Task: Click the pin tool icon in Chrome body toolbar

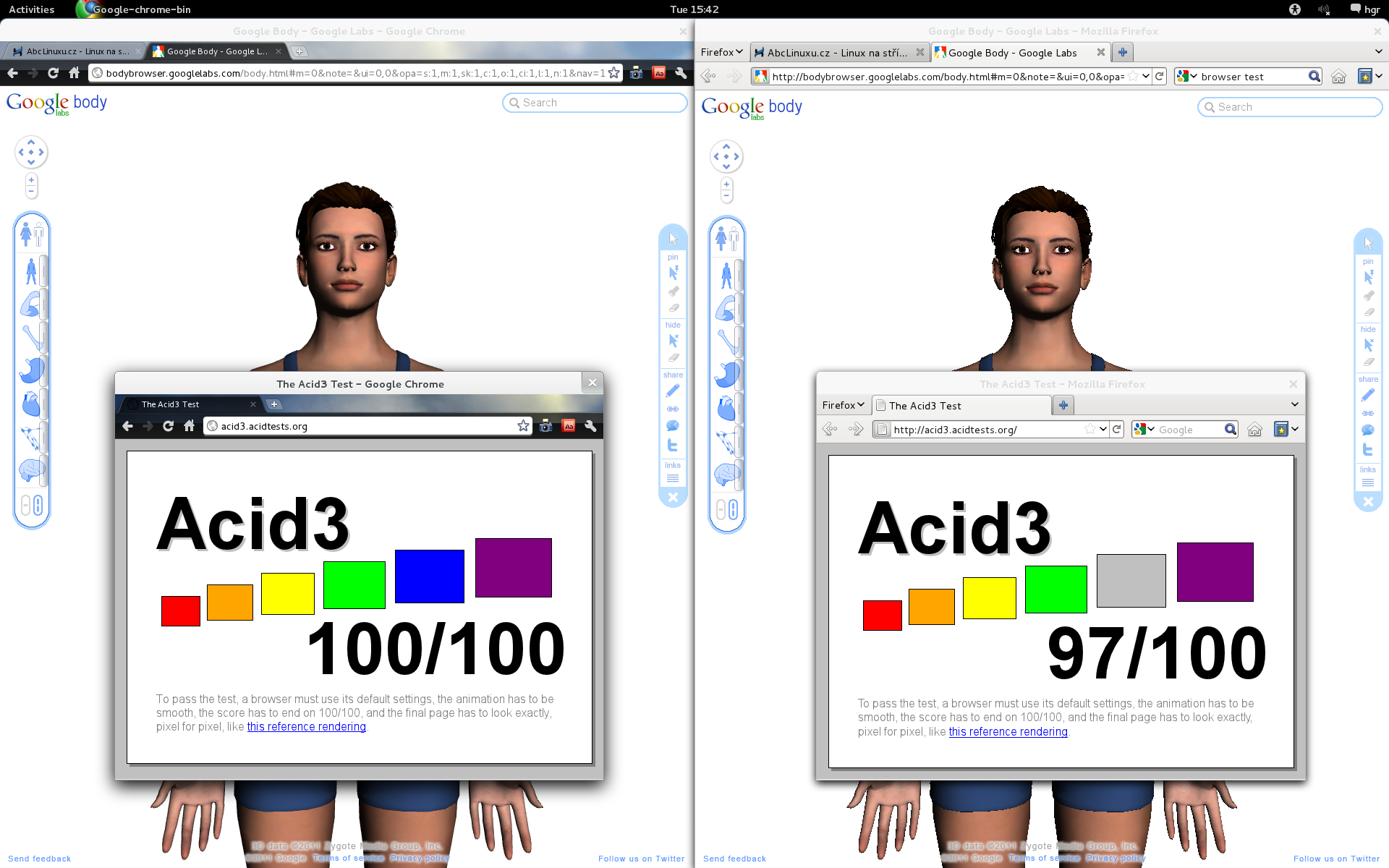Action: pyautogui.click(x=674, y=273)
